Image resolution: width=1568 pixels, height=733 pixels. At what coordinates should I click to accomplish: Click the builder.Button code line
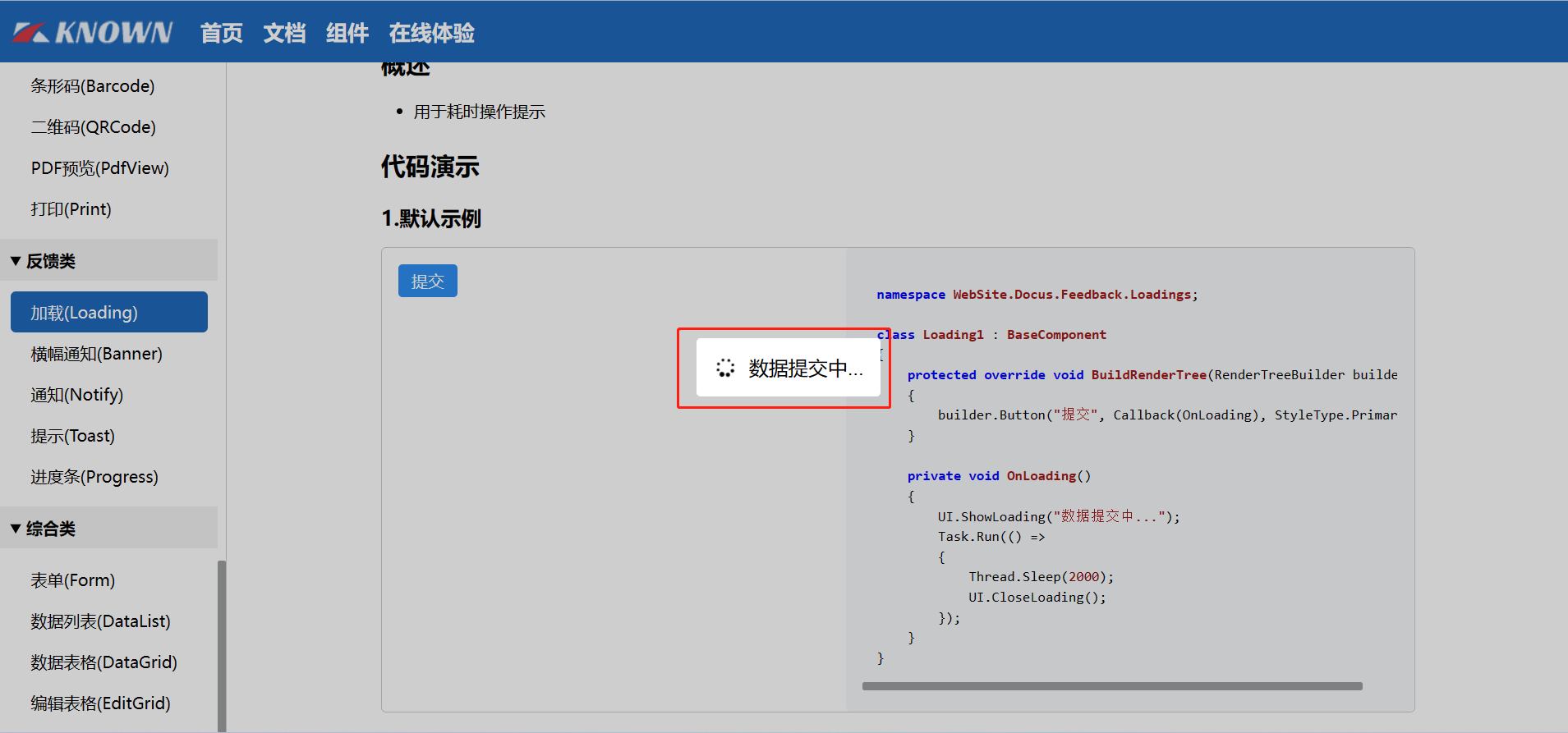pyautogui.click(x=1168, y=415)
